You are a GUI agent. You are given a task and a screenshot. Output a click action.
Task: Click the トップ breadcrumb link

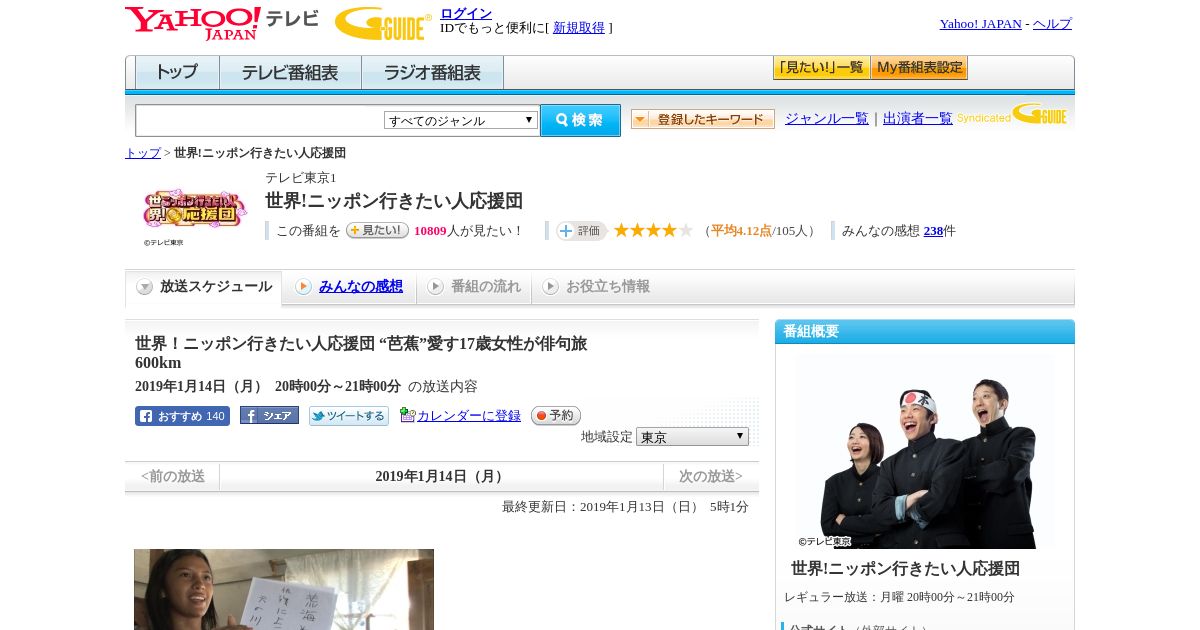pos(142,153)
